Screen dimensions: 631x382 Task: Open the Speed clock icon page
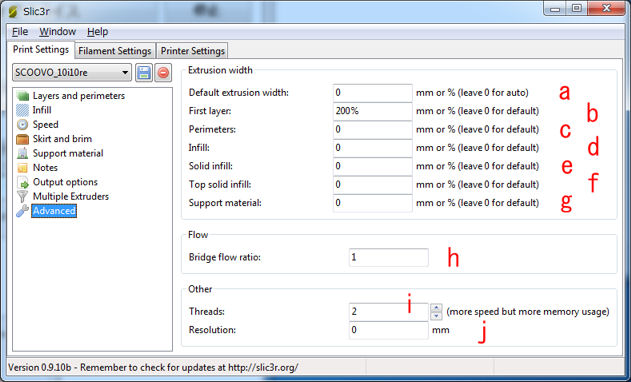pyautogui.click(x=23, y=124)
